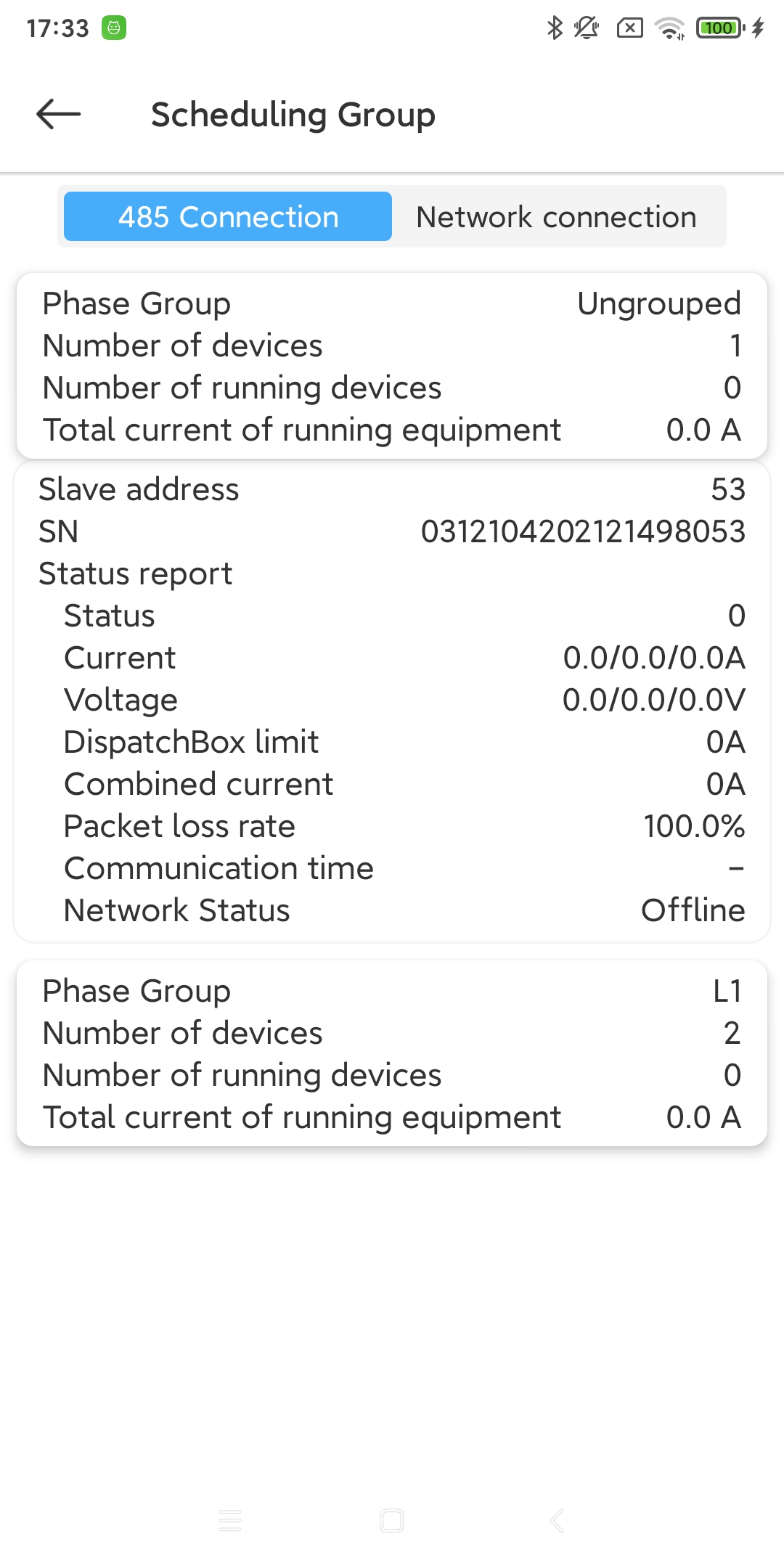The height and width of the screenshot is (1568, 784).
Task: Switch to the Network connection tab
Action: click(556, 217)
